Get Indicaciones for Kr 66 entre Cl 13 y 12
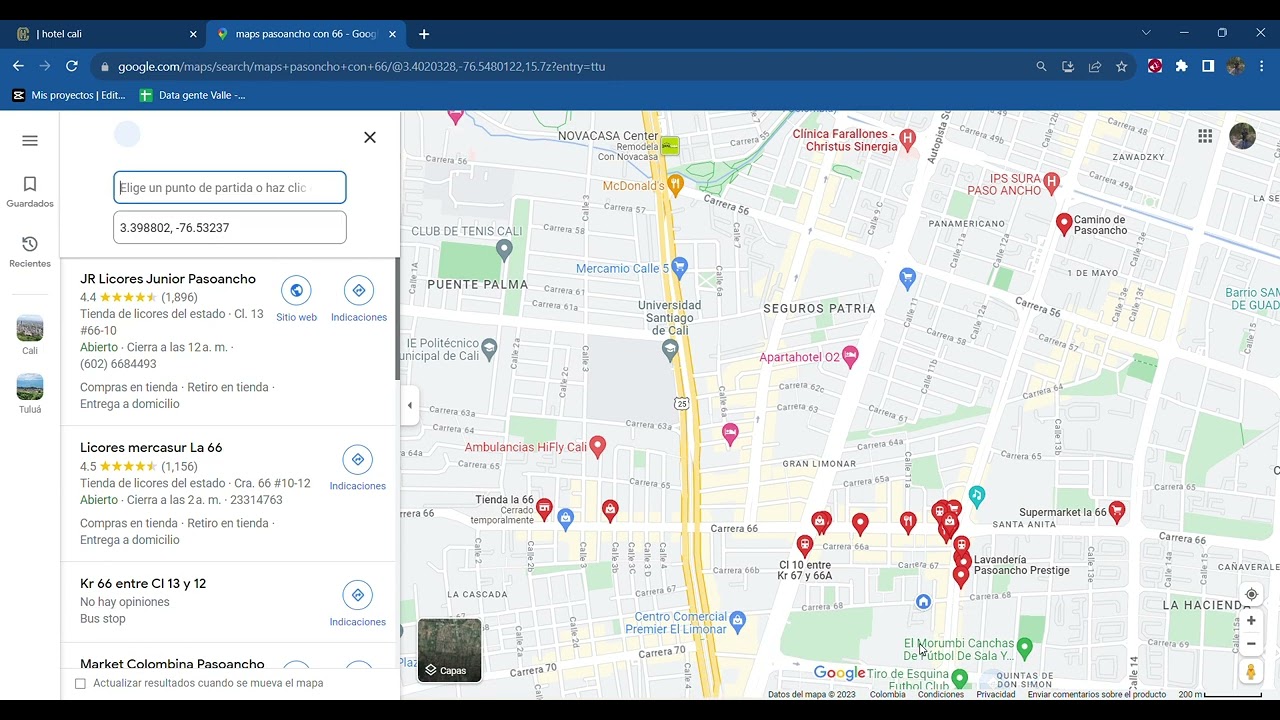 click(x=358, y=604)
